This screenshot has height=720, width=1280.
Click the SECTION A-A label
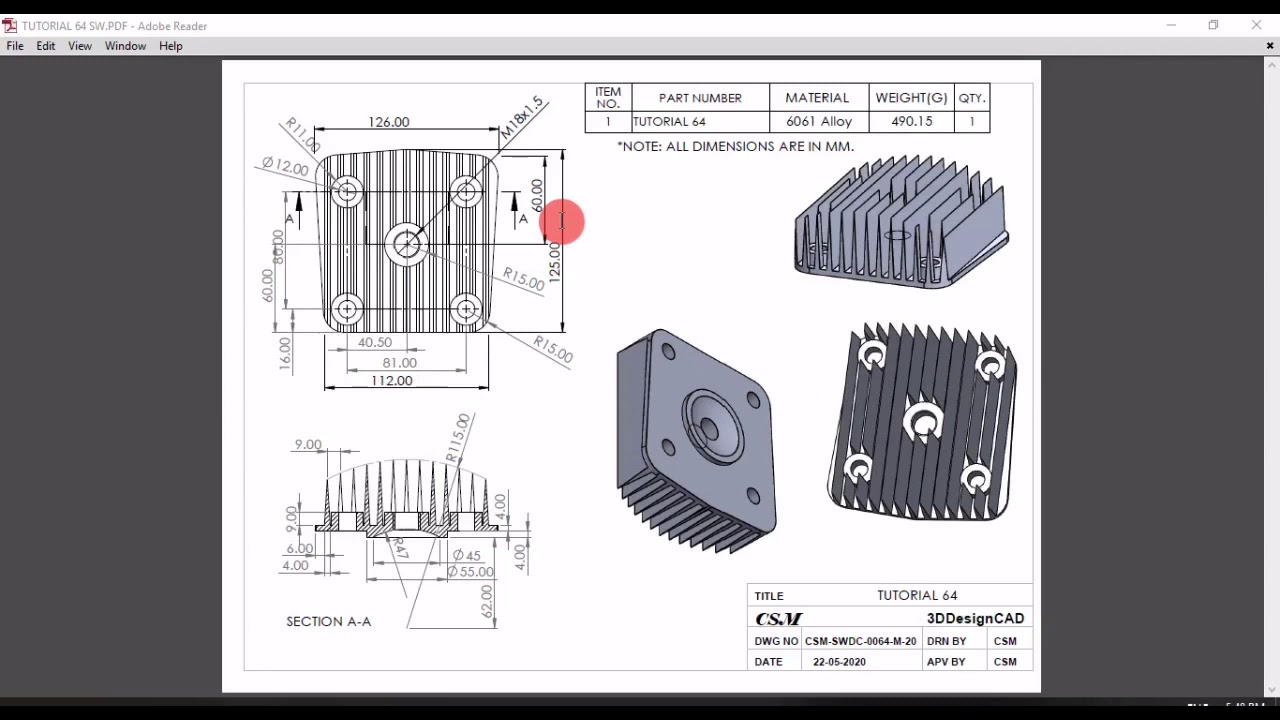pos(329,621)
